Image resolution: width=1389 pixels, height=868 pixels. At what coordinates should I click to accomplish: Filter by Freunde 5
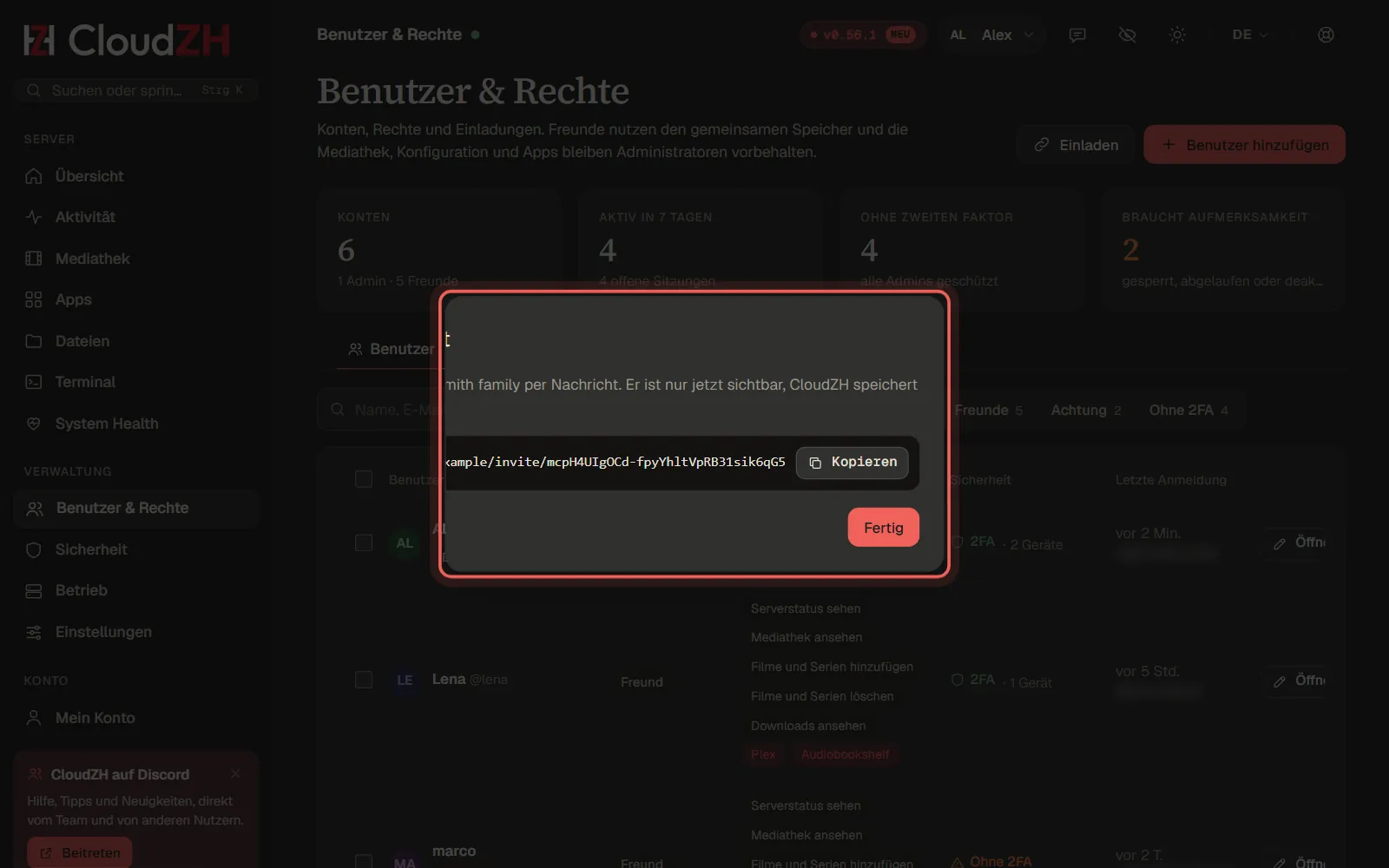pyautogui.click(x=989, y=410)
